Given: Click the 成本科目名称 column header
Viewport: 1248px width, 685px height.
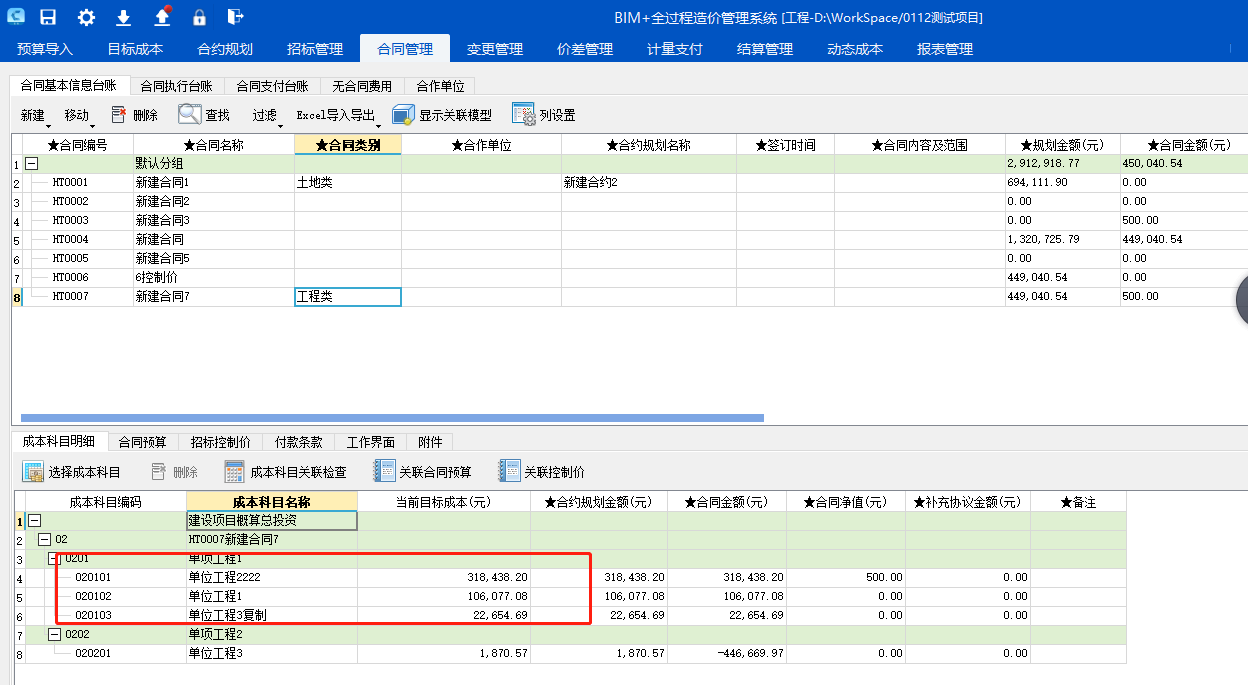Looking at the screenshot, I should (272, 502).
